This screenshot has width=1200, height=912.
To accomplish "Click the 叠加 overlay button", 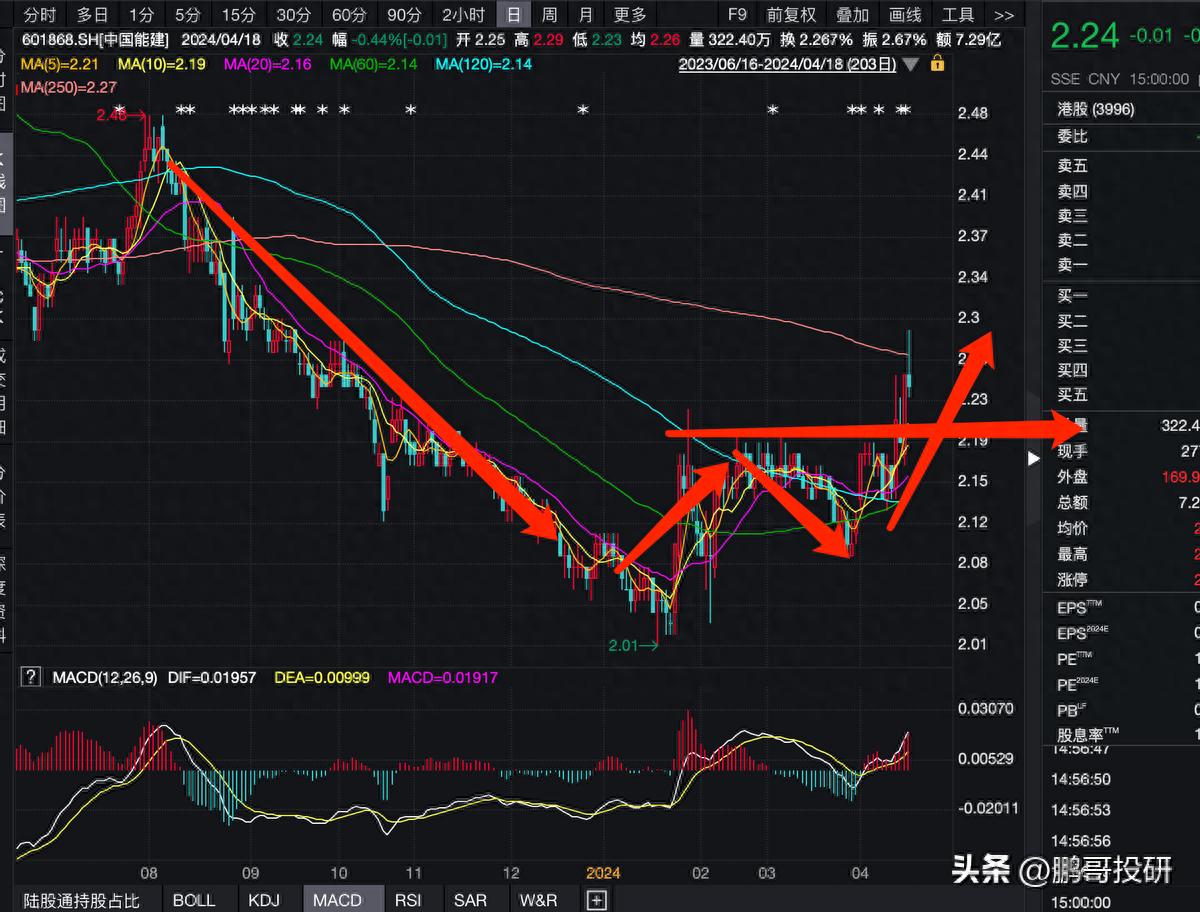I will coord(852,15).
